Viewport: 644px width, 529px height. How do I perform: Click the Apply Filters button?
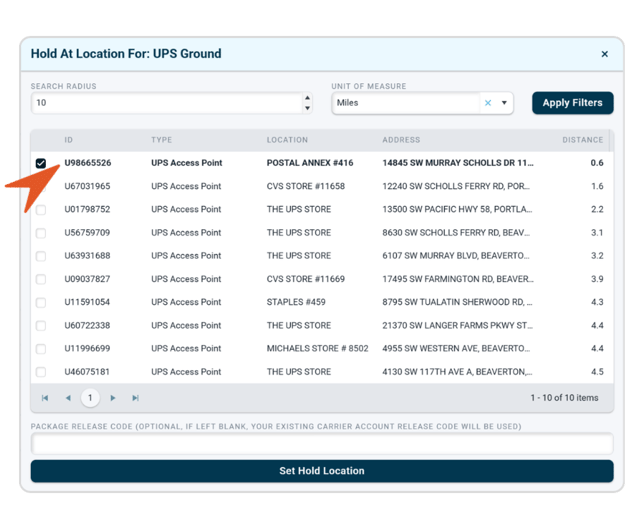[x=572, y=103]
